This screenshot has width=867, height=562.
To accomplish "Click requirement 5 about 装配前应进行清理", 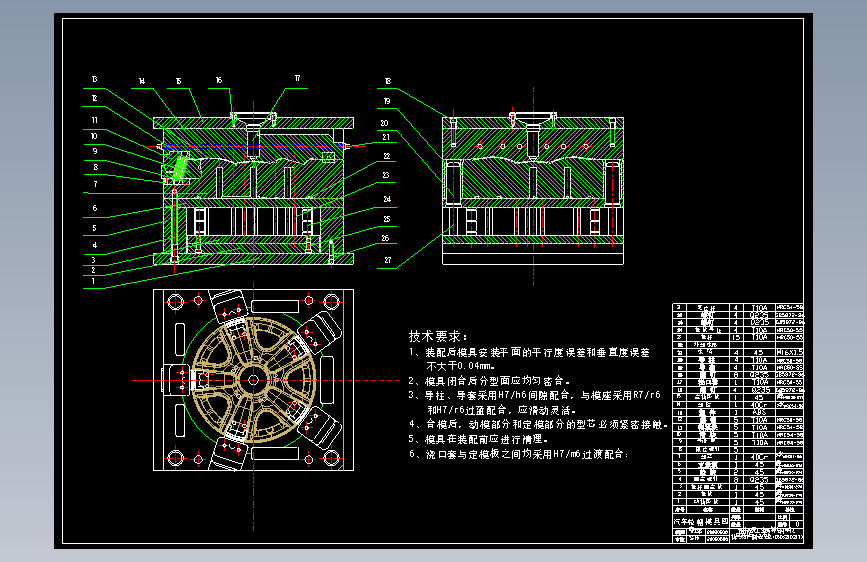I will click(x=478, y=439).
